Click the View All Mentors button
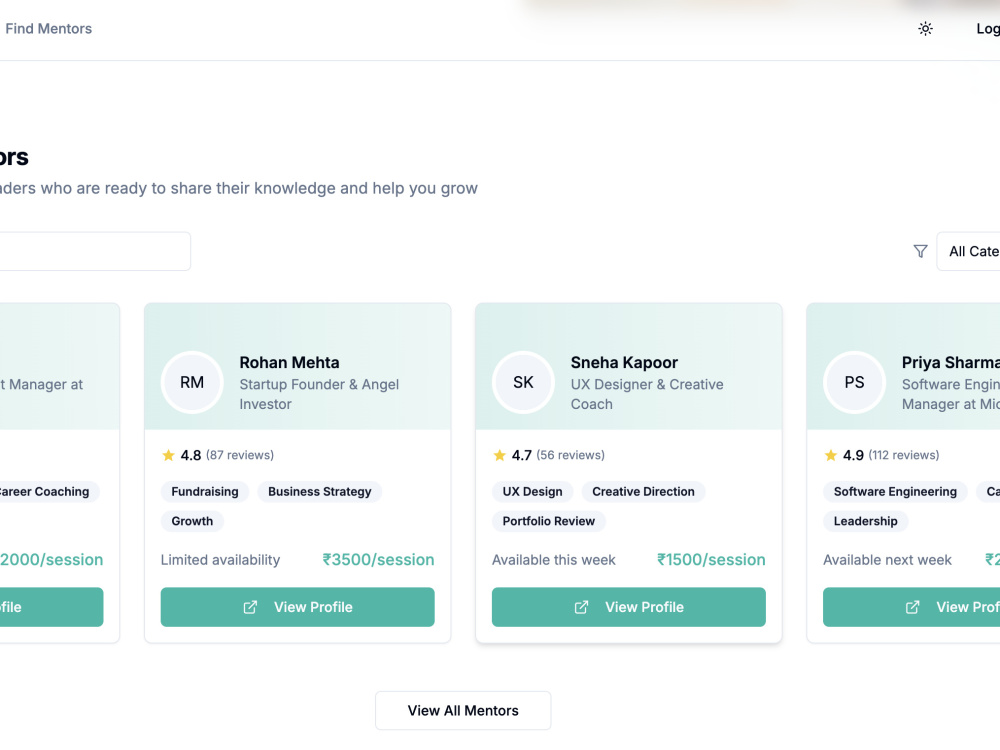Screen dimensions: 1000x750 tap(463, 710)
